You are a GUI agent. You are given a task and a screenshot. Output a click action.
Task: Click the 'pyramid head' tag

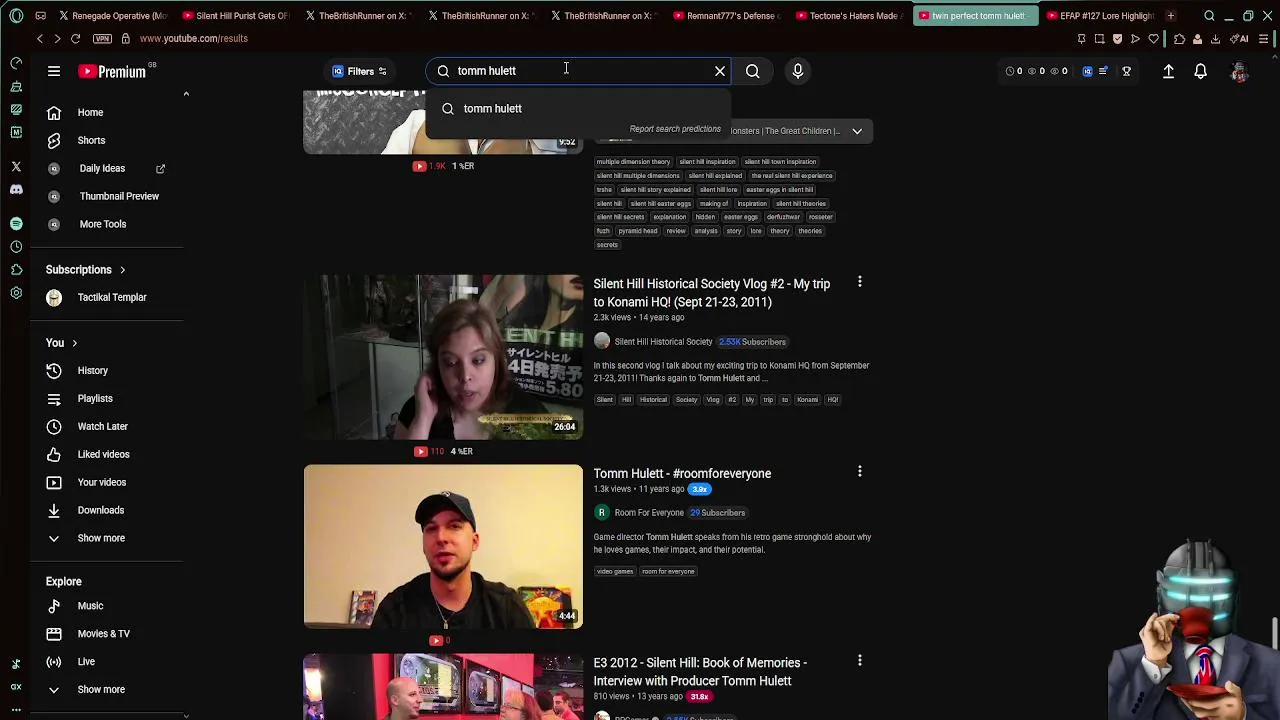click(638, 231)
